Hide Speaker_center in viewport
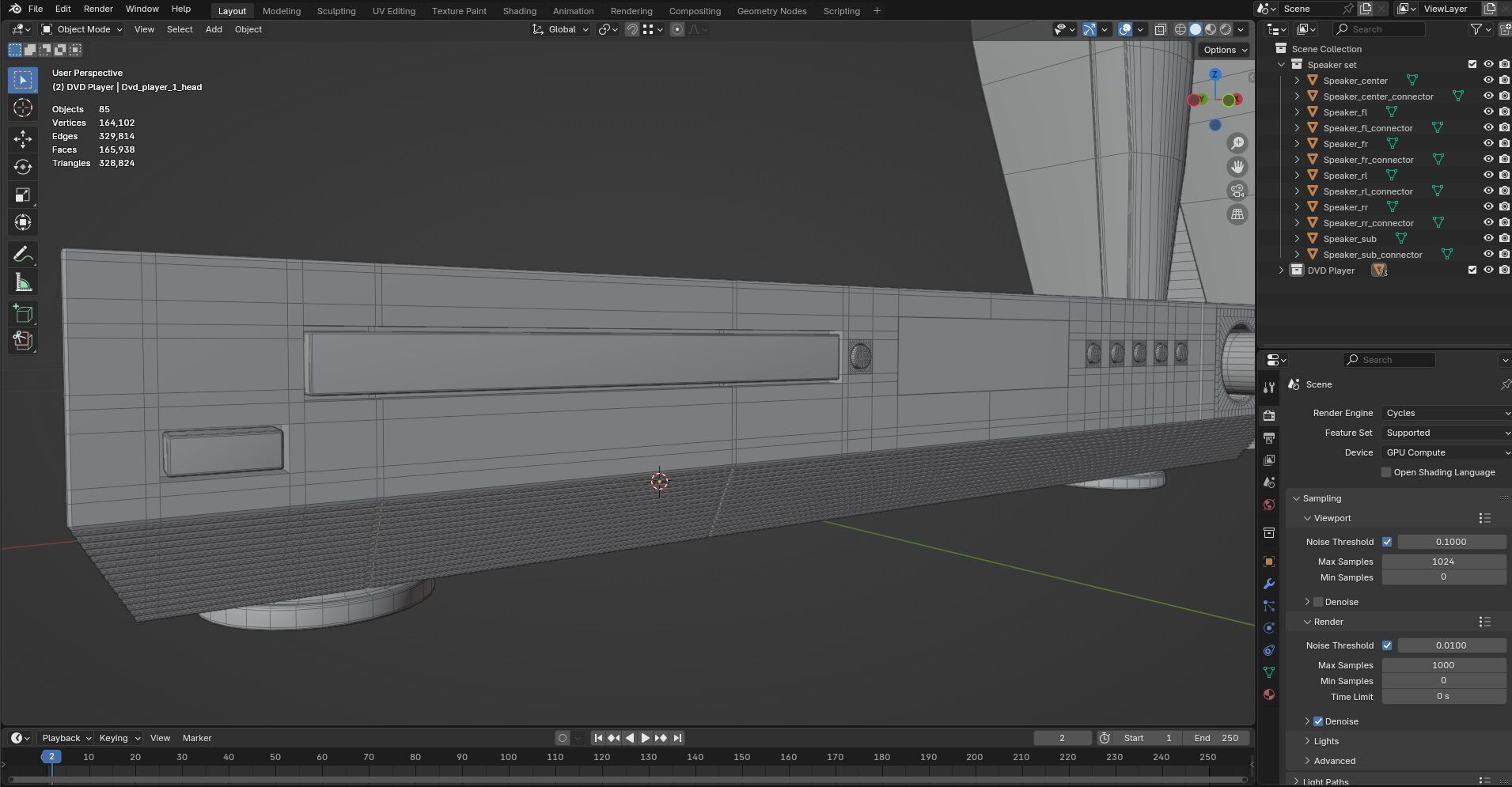The height and width of the screenshot is (787, 1512). (x=1488, y=80)
